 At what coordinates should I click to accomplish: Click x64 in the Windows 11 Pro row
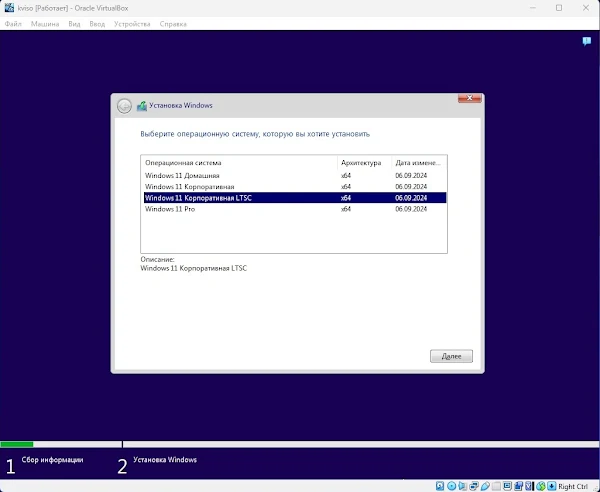pos(346,209)
